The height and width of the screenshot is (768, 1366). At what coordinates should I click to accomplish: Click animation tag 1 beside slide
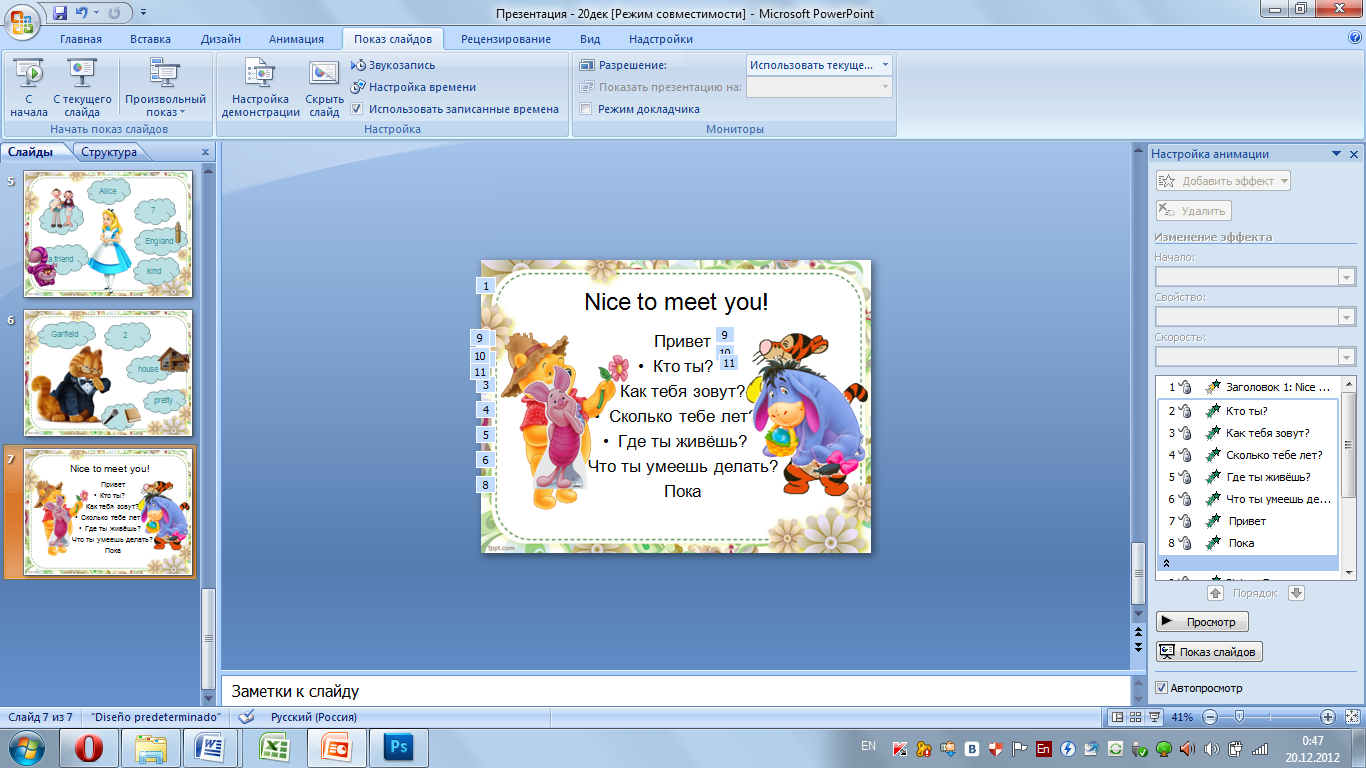click(486, 286)
